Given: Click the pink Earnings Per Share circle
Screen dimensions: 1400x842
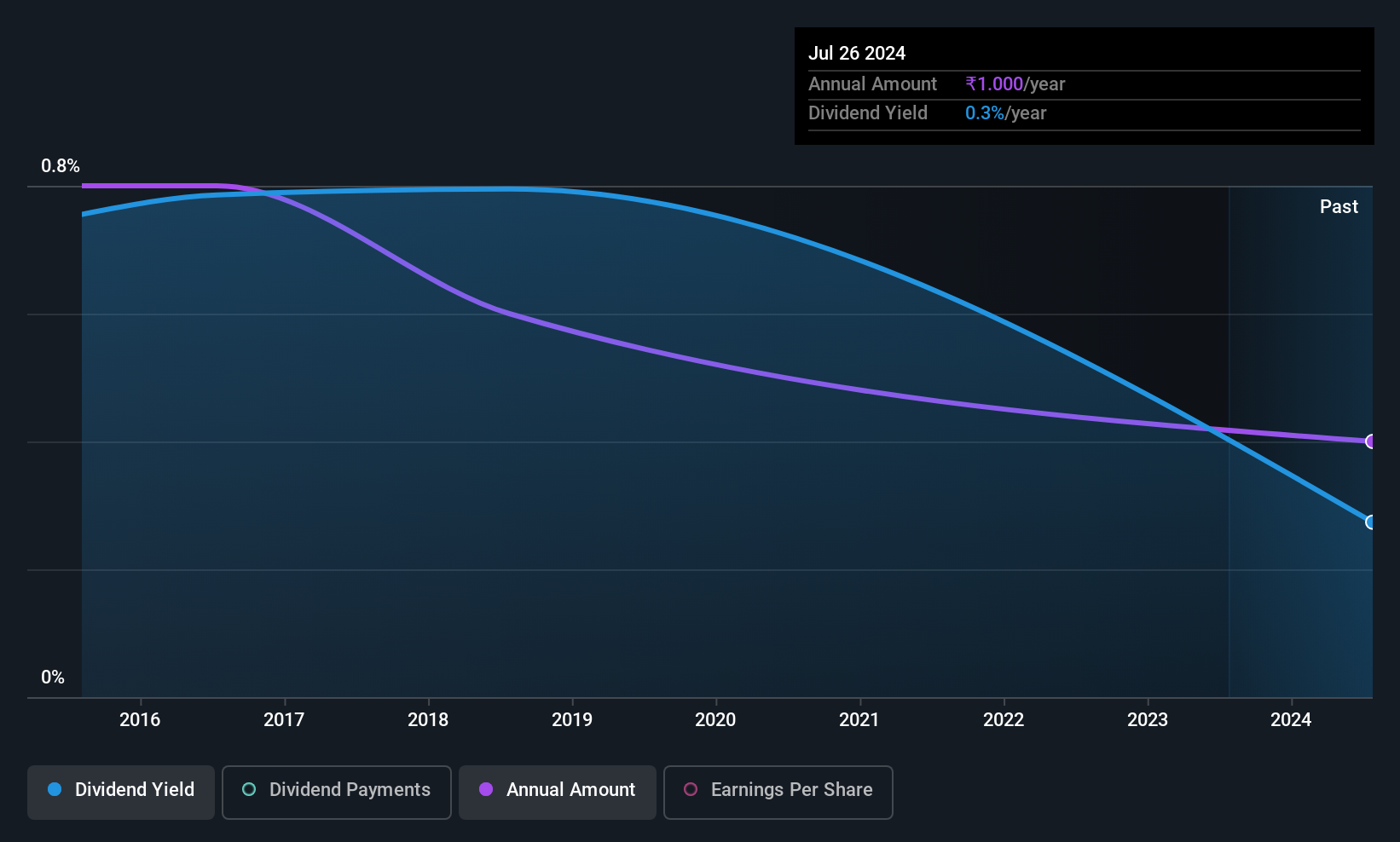Looking at the screenshot, I should coord(691,789).
